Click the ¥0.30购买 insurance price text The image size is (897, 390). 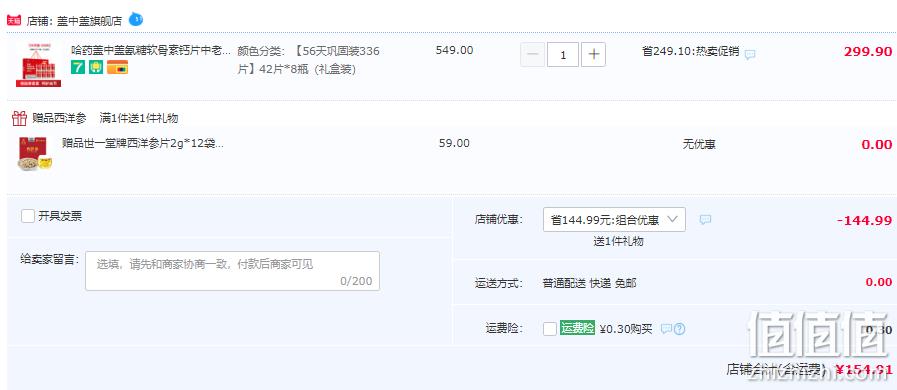[626, 329]
